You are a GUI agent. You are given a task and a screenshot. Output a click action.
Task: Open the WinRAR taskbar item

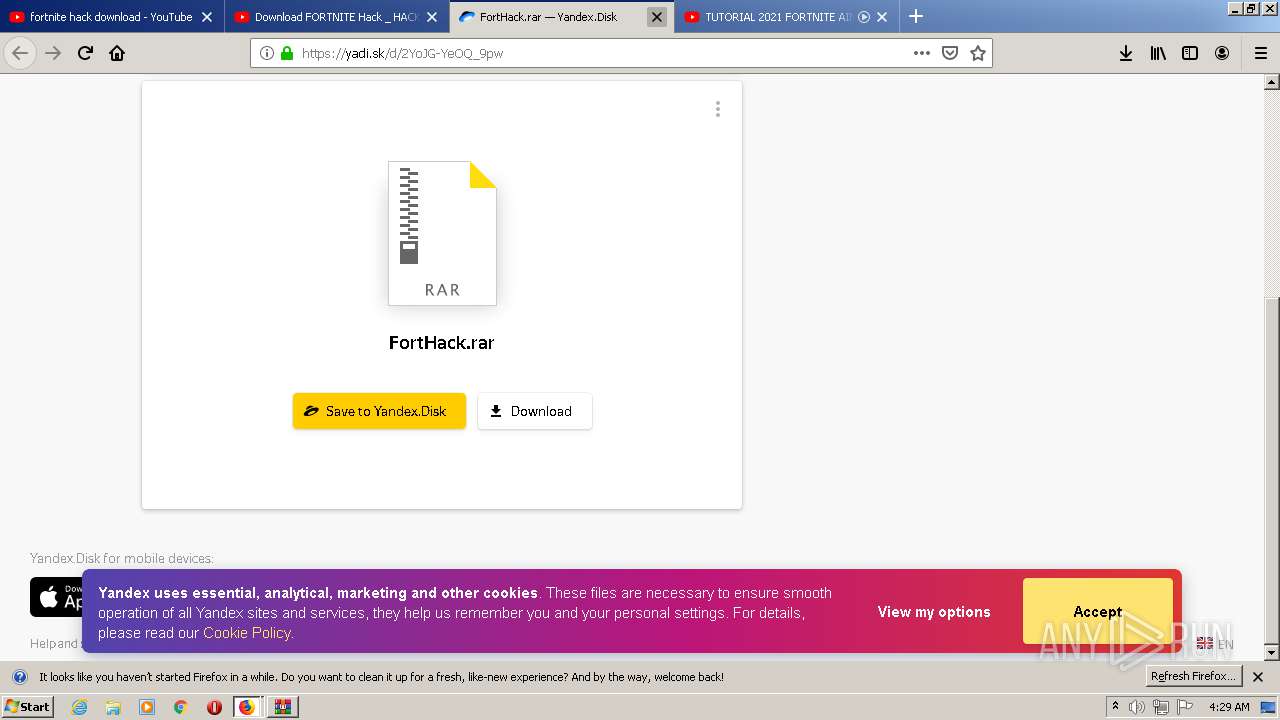click(x=283, y=707)
